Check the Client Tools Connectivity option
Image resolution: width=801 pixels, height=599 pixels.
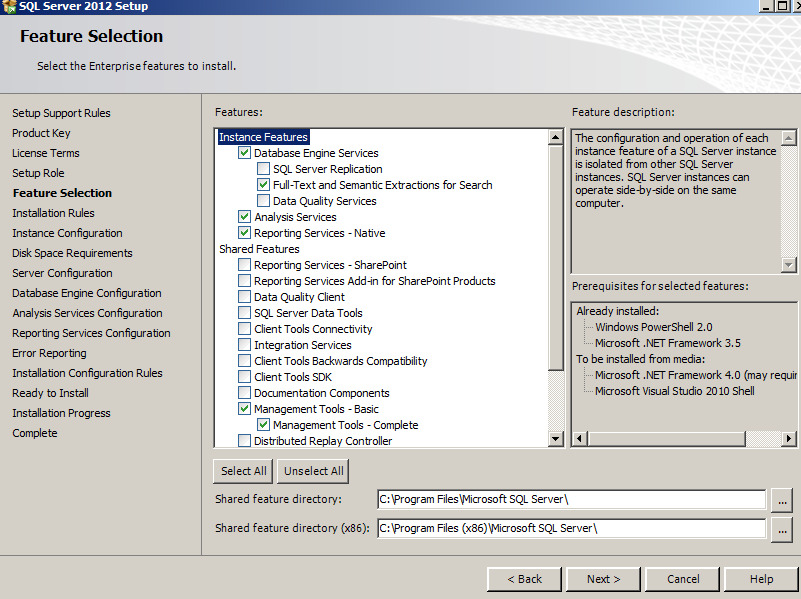pyautogui.click(x=244, y=329)
